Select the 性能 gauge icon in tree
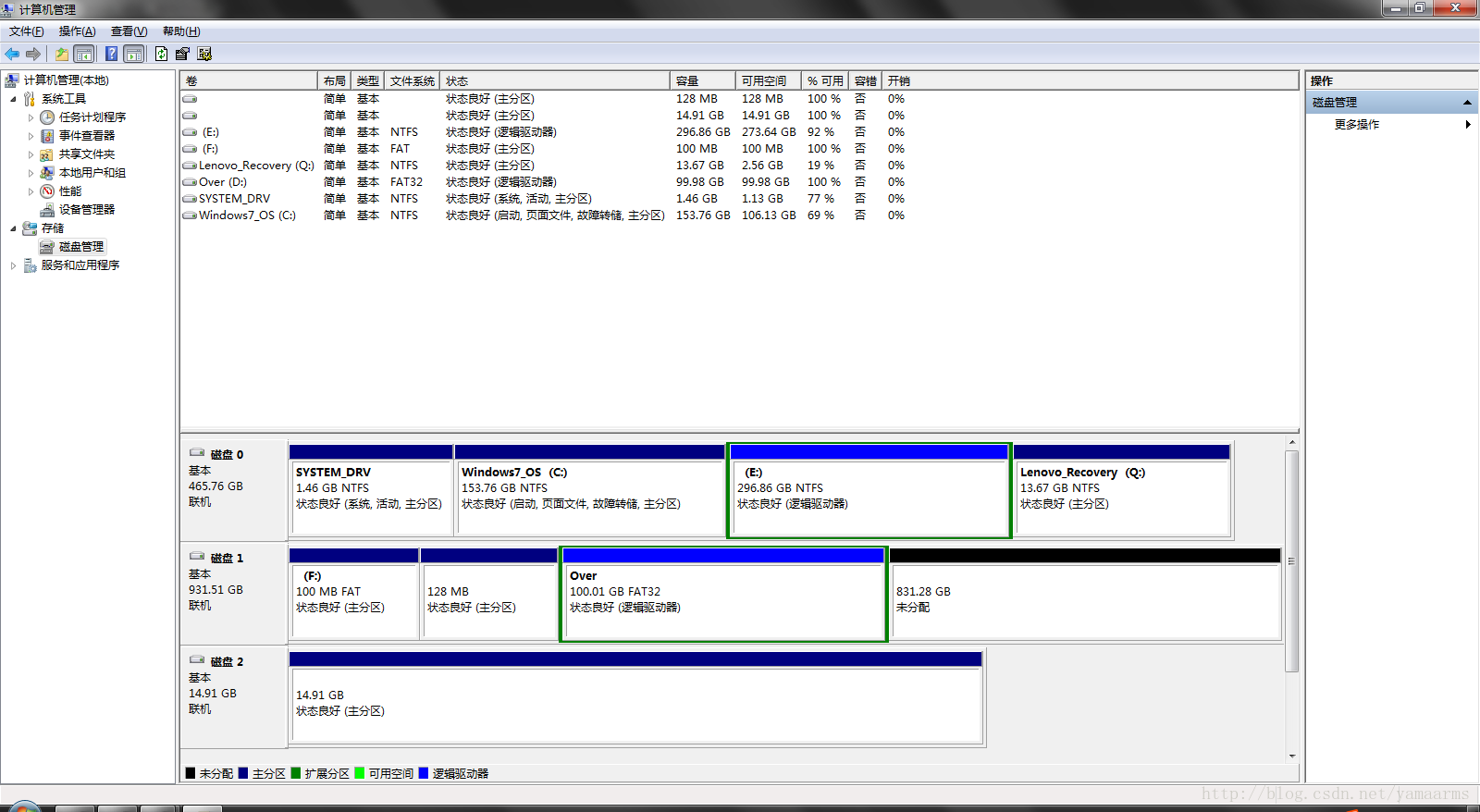Image resolution: width=1480 pixels, height=812 pixels. (x=47, y=191)
